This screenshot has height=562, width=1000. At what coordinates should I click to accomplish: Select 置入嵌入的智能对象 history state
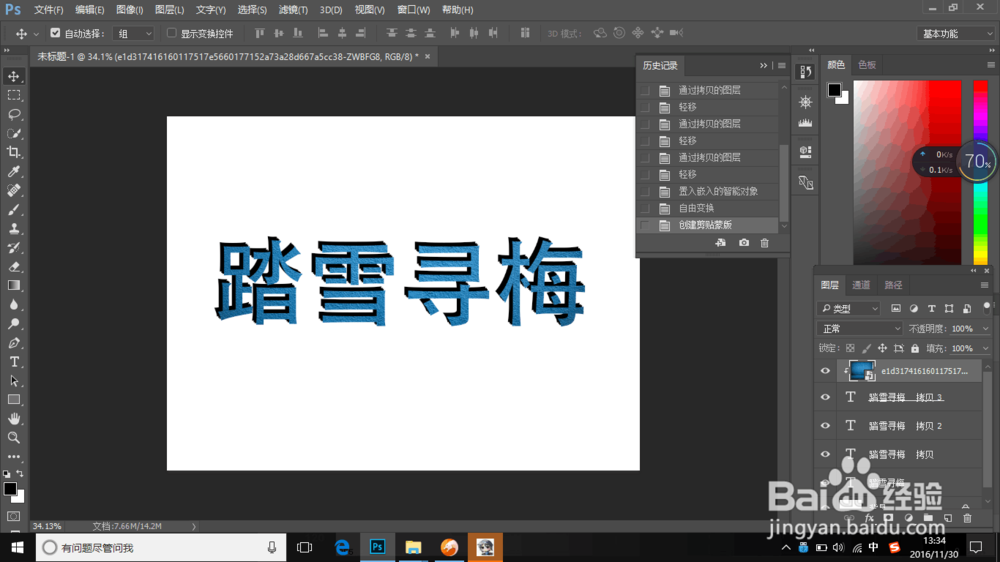(708, 191)
